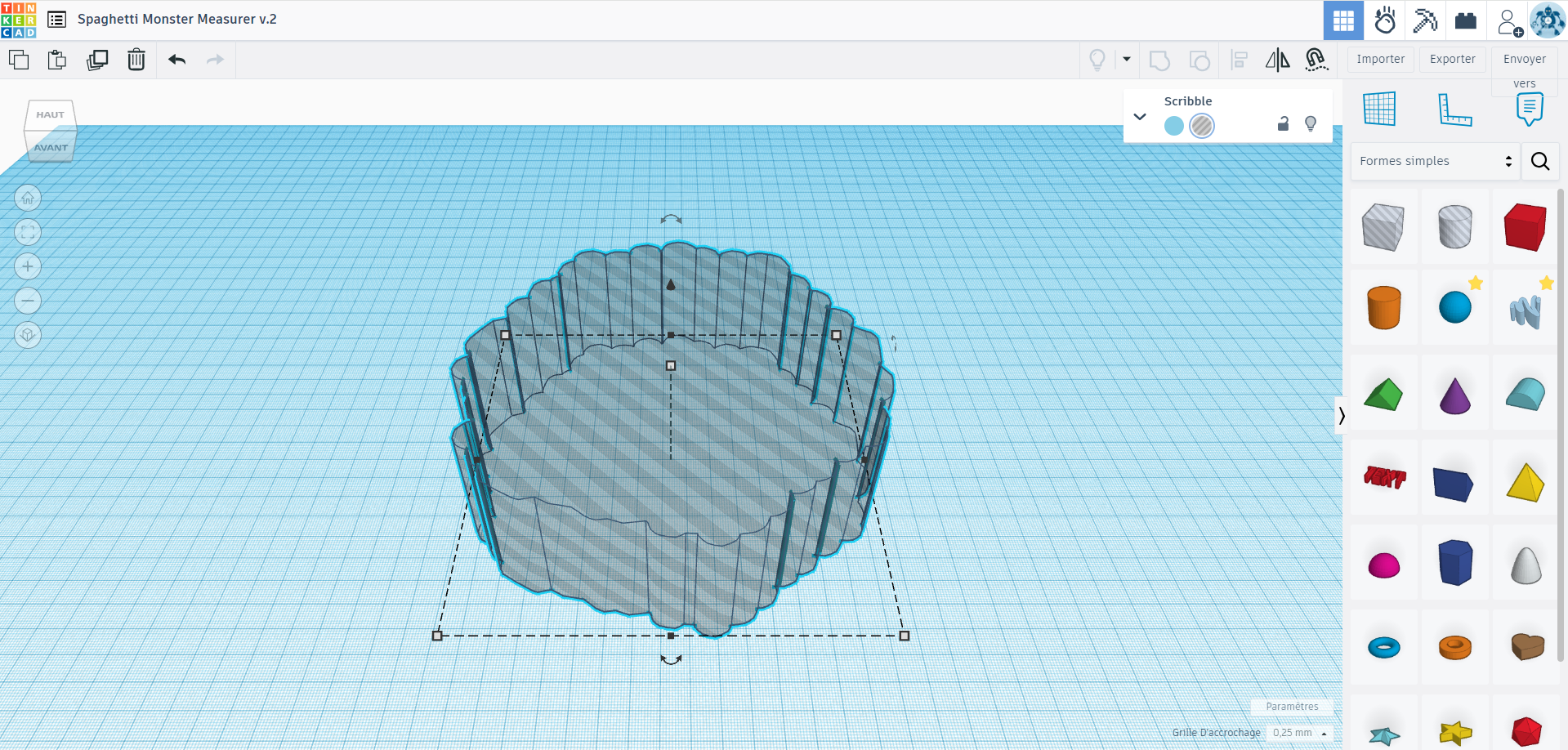Select the blue Torus shape
The image size is (1568, 750).
pos(1383,648)
